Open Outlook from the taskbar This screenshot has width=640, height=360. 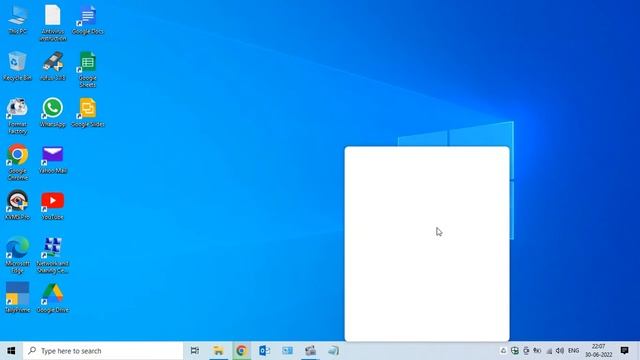[x=264, y=351]
